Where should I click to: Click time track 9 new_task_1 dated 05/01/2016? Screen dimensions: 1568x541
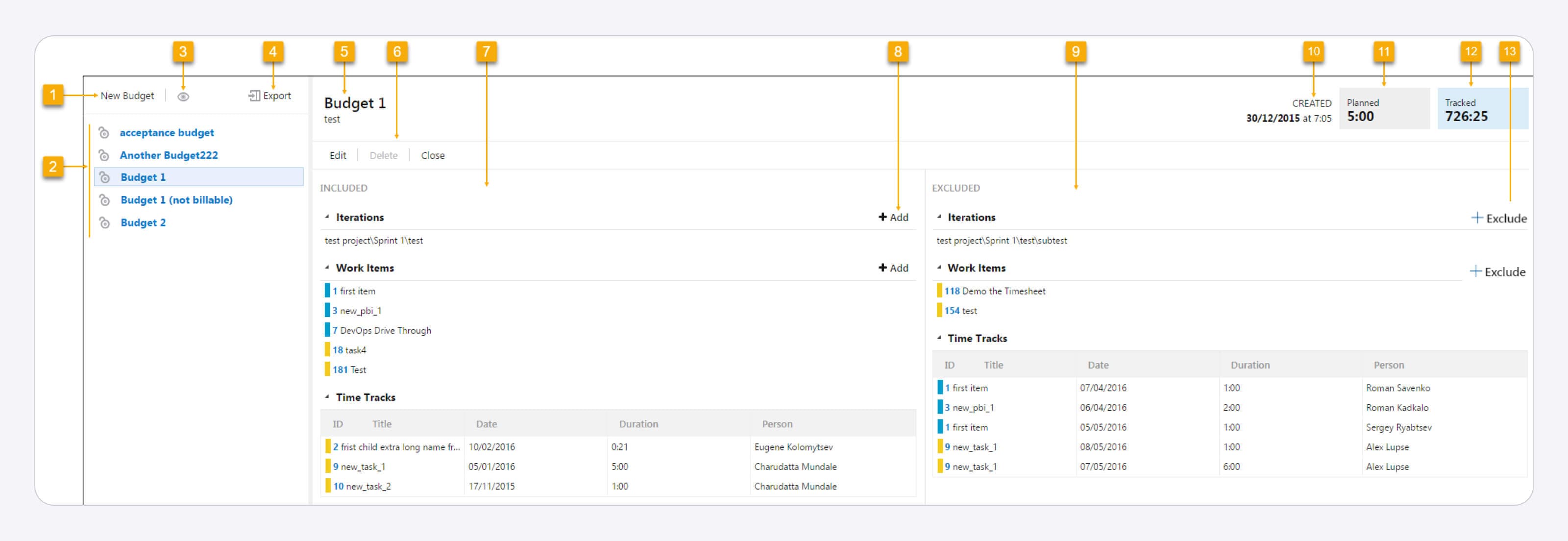pyautogui.click(x=618, y=467)
